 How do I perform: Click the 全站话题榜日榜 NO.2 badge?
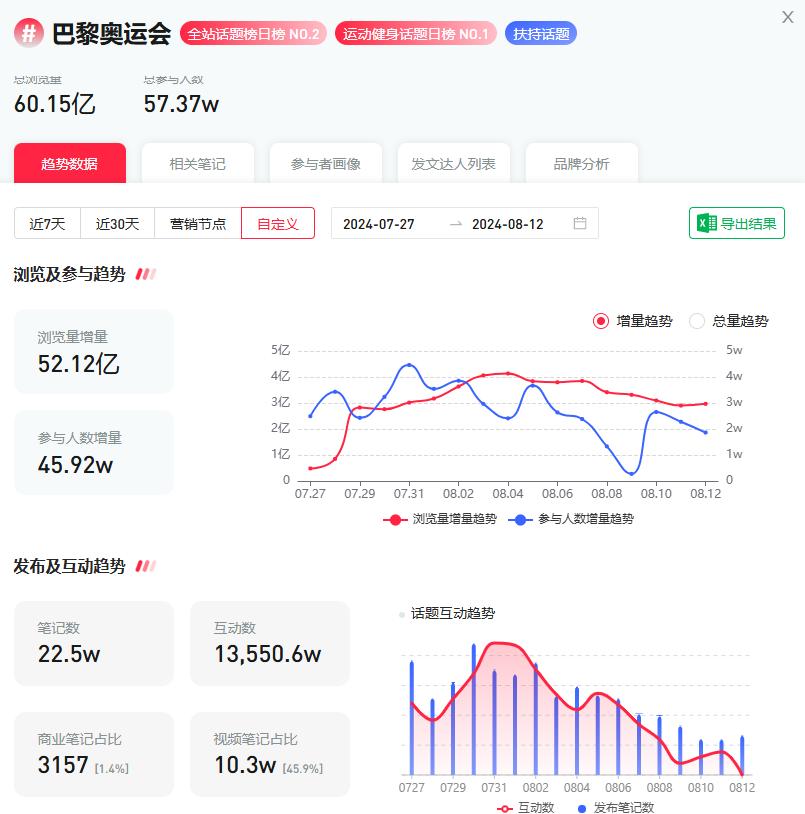point(253,34)
